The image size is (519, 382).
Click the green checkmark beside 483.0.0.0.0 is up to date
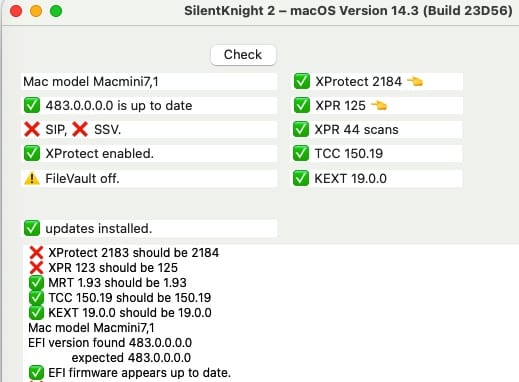32,106
